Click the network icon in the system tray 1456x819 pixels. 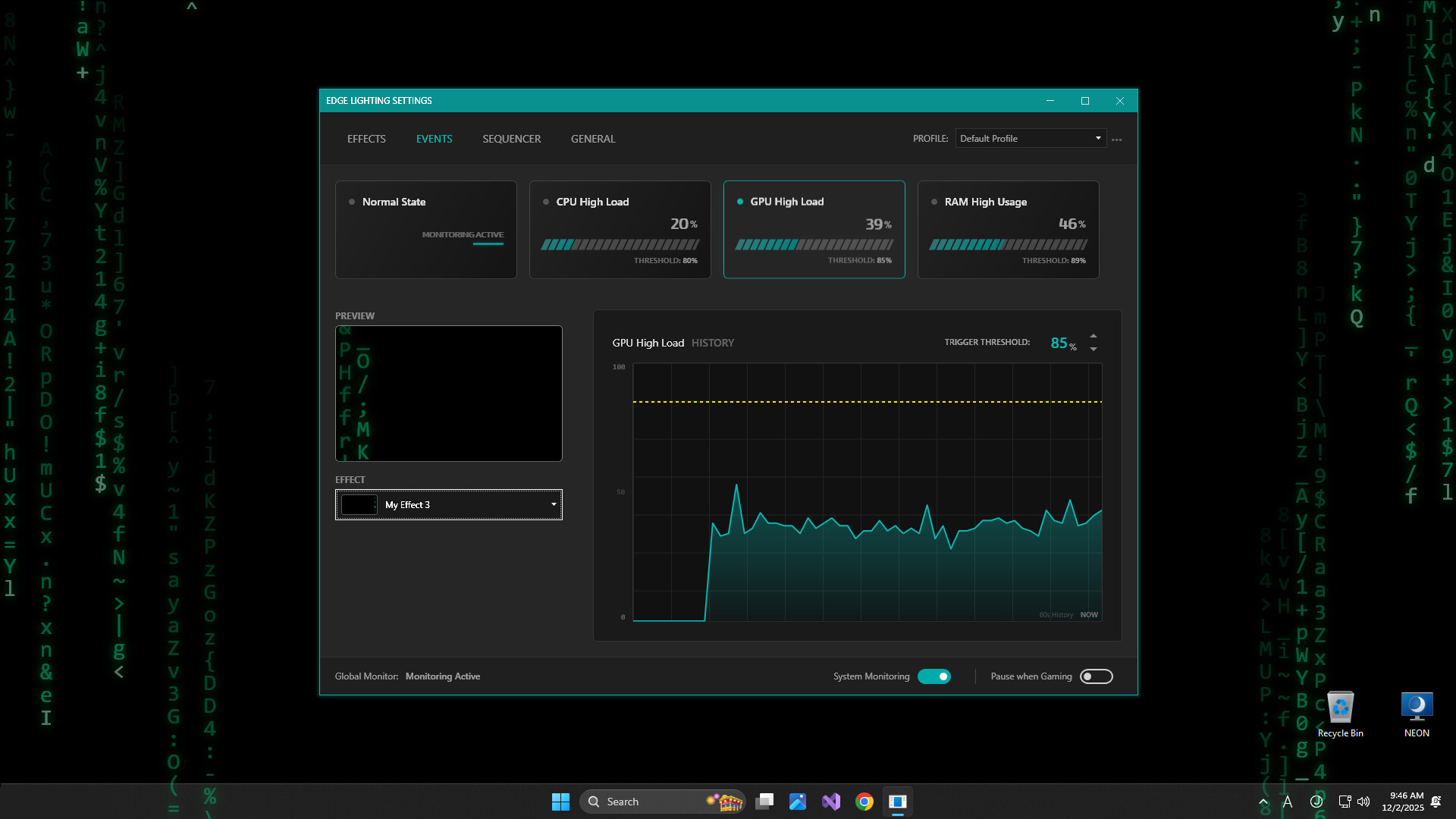(1343, 802)
